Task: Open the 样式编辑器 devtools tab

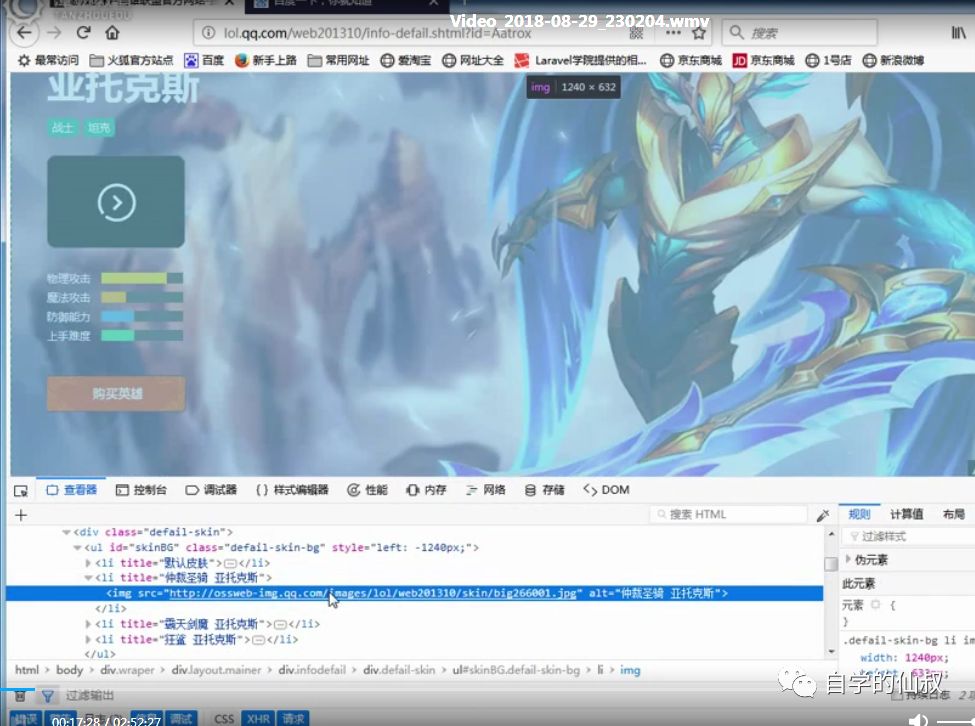Action: click(292, 490)
